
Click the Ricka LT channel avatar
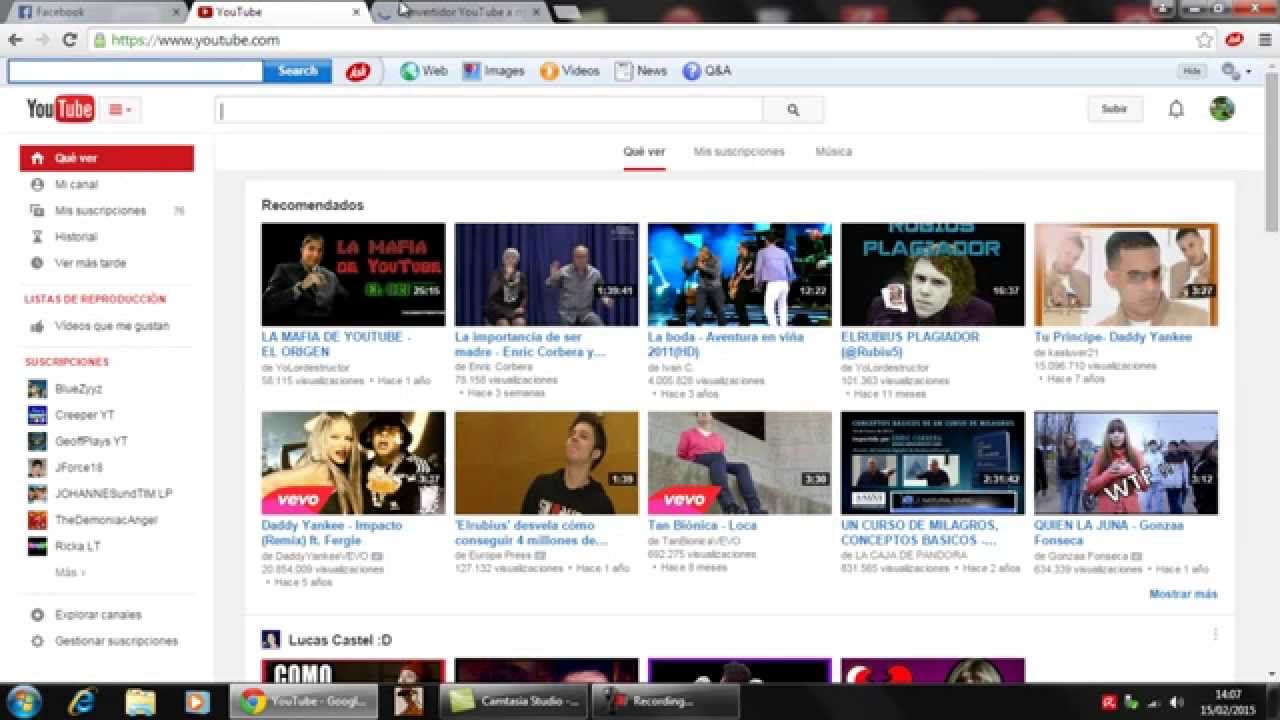coord(37,546)
